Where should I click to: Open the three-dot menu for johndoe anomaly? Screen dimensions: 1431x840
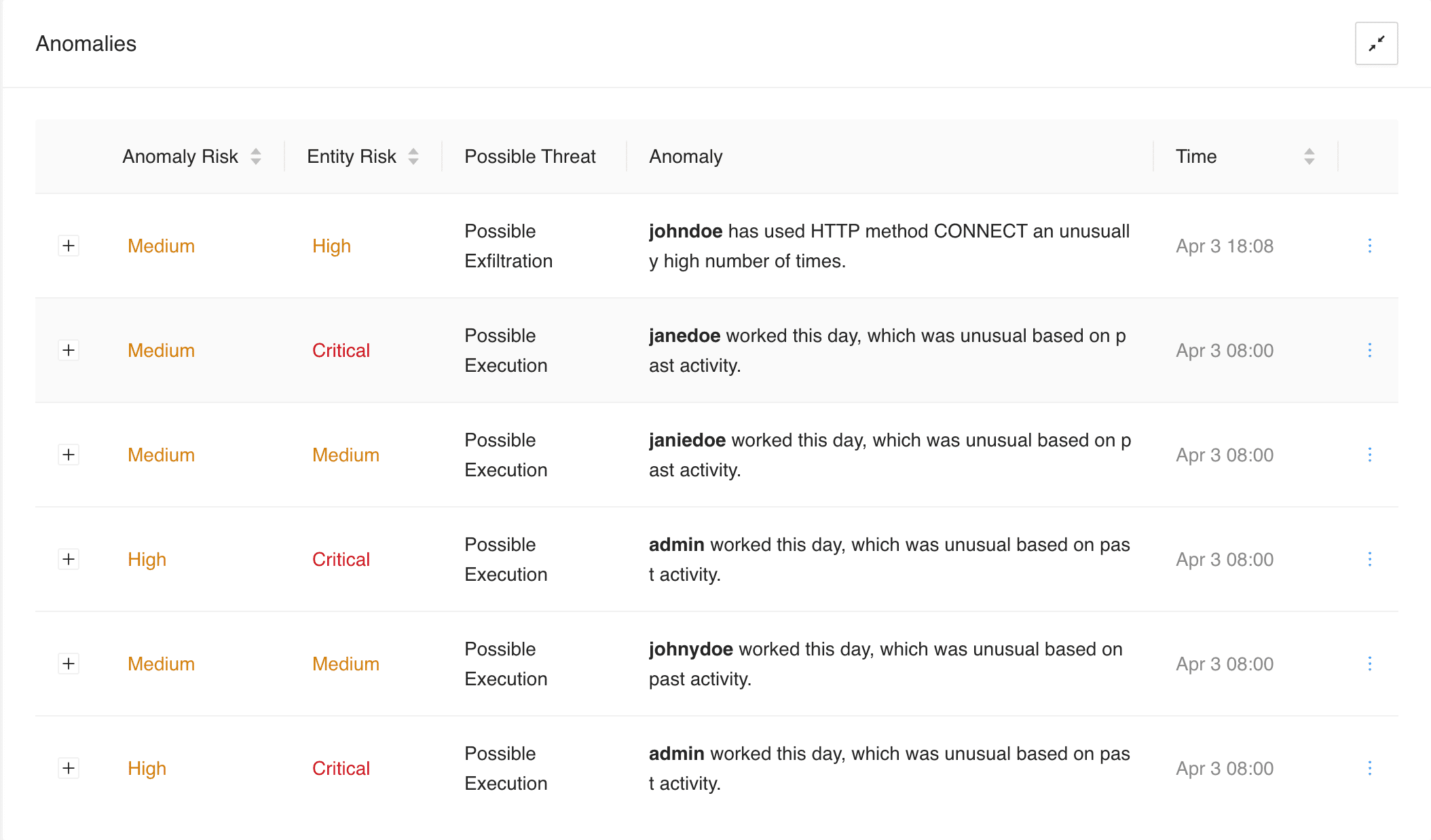tap(1369, 246)
